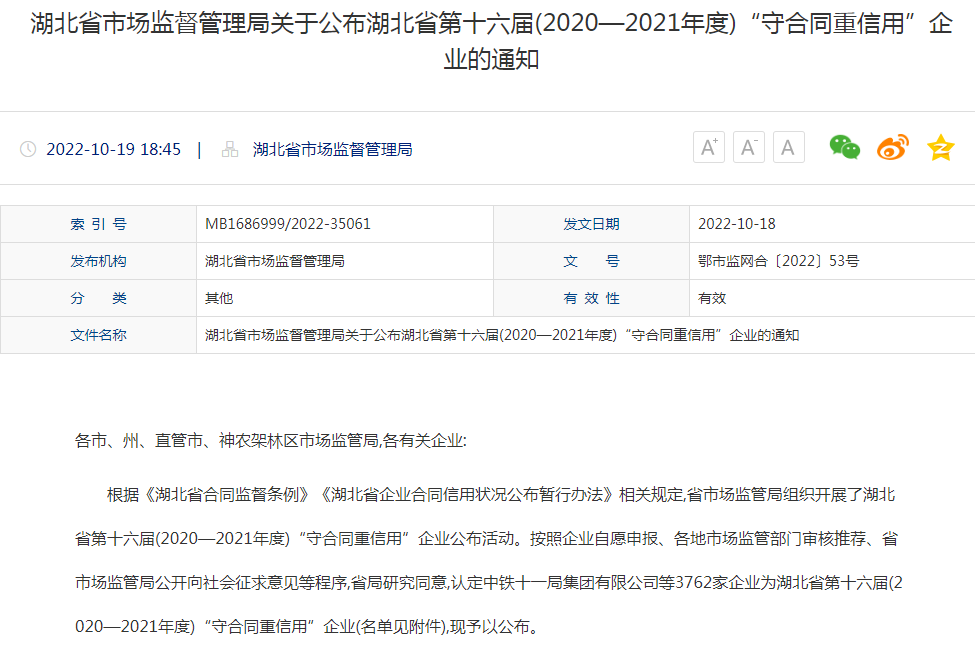
Task: Decrease font size with A- button
Action: 749,147
